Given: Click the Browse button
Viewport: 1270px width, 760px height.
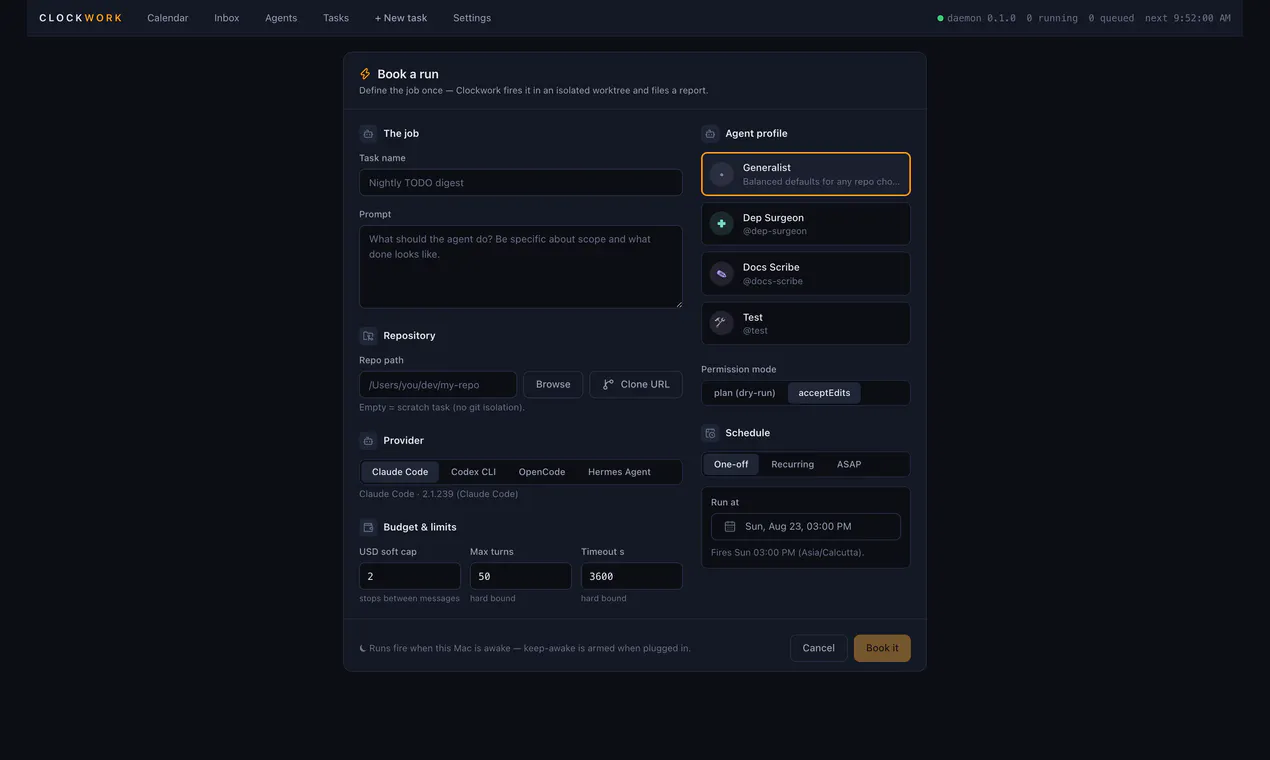Looking at the screenshot, I should (553, 384).
